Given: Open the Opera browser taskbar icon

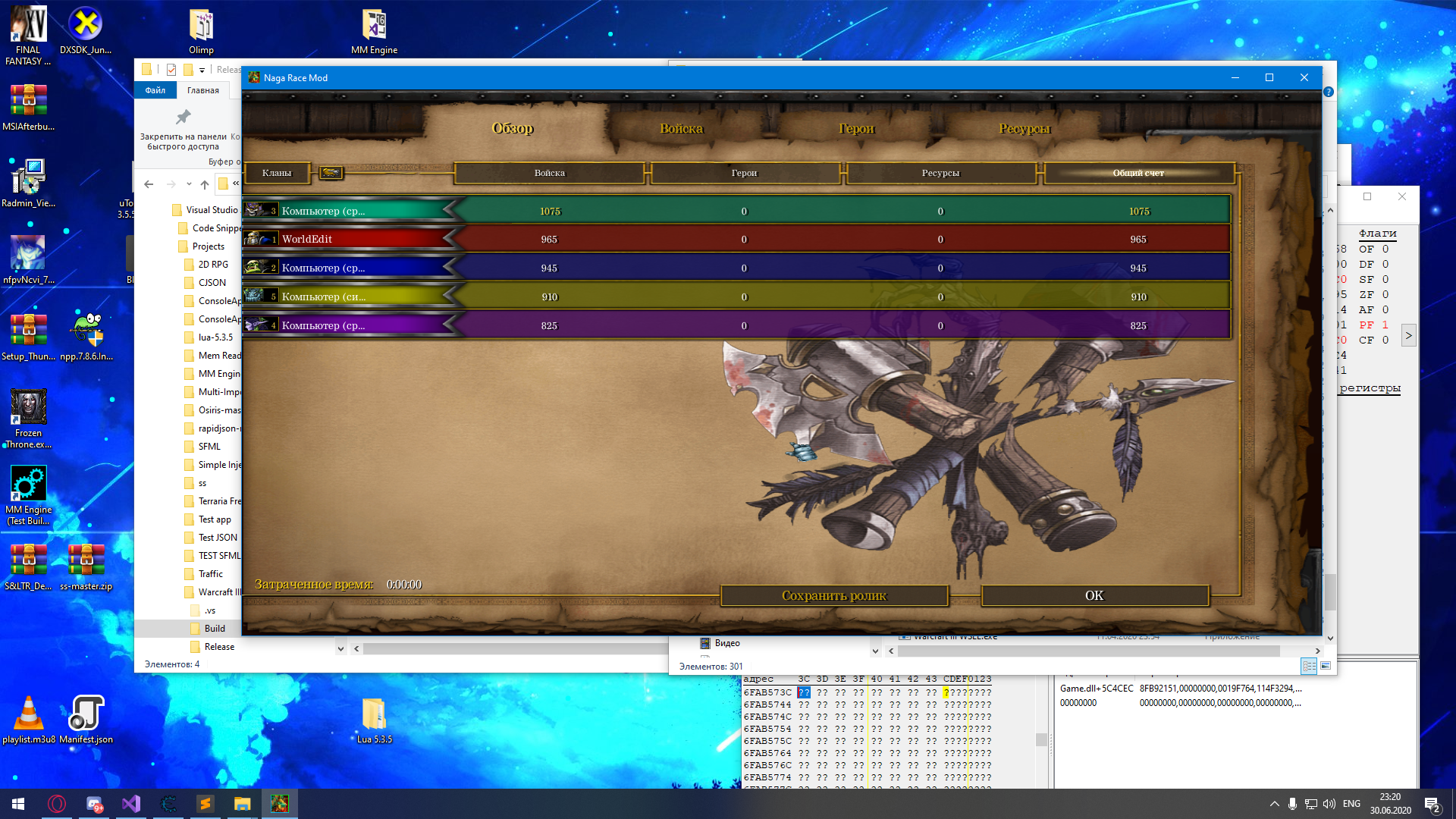Looking at the screenshot, I should [57, 804].
